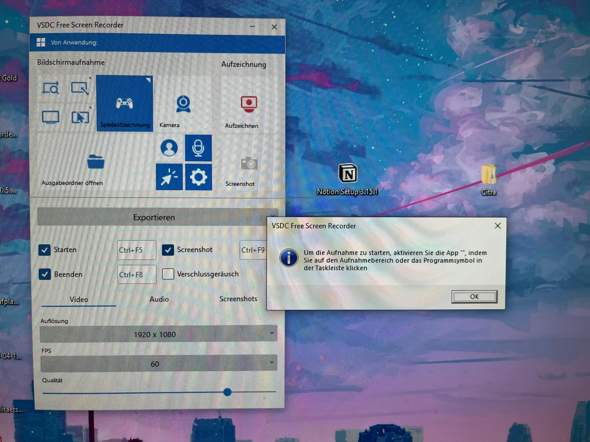Click the Ctrl+F9 hotkey field
The image size is (590, 442).
tap(253, 250)
